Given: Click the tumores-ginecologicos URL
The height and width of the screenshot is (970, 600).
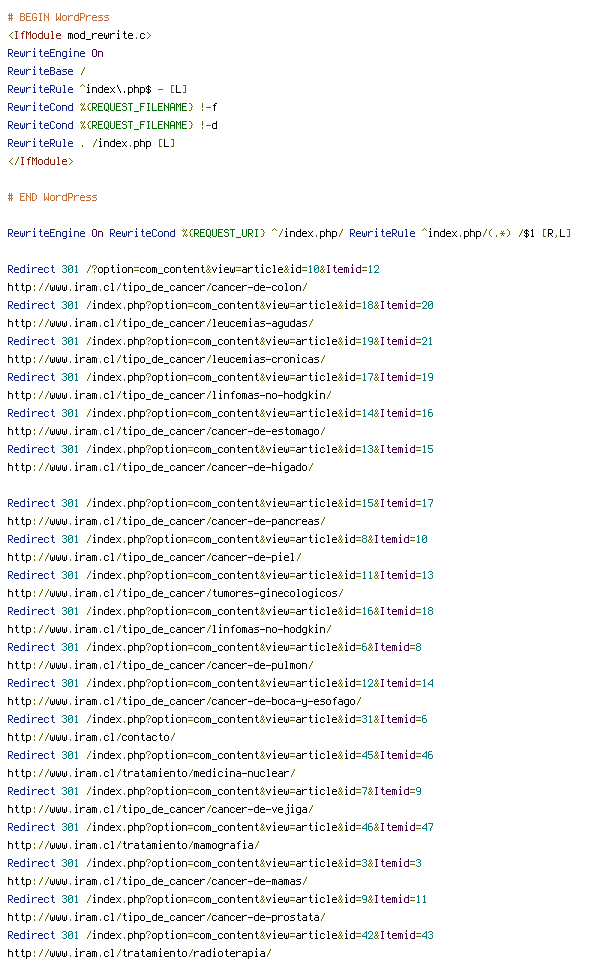Looking at the screenshot, I should click(x=176, y=593).
